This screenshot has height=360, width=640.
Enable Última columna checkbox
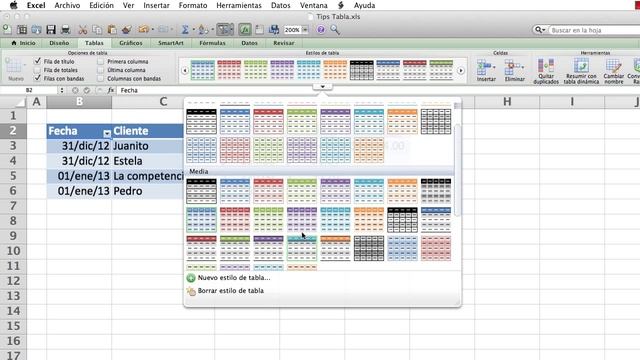(x=100, y=70)
